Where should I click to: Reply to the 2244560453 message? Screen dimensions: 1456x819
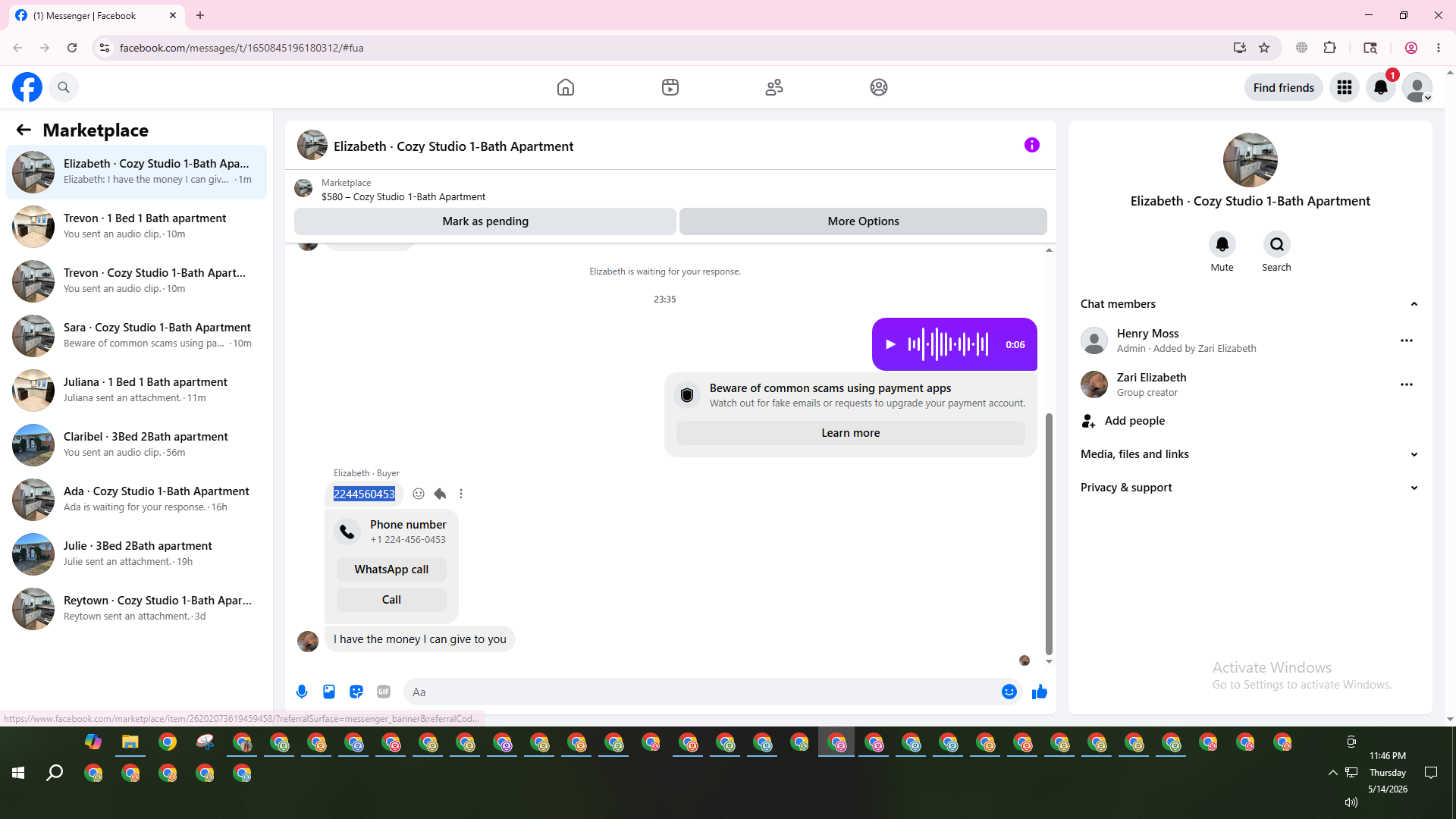point(440,494)
